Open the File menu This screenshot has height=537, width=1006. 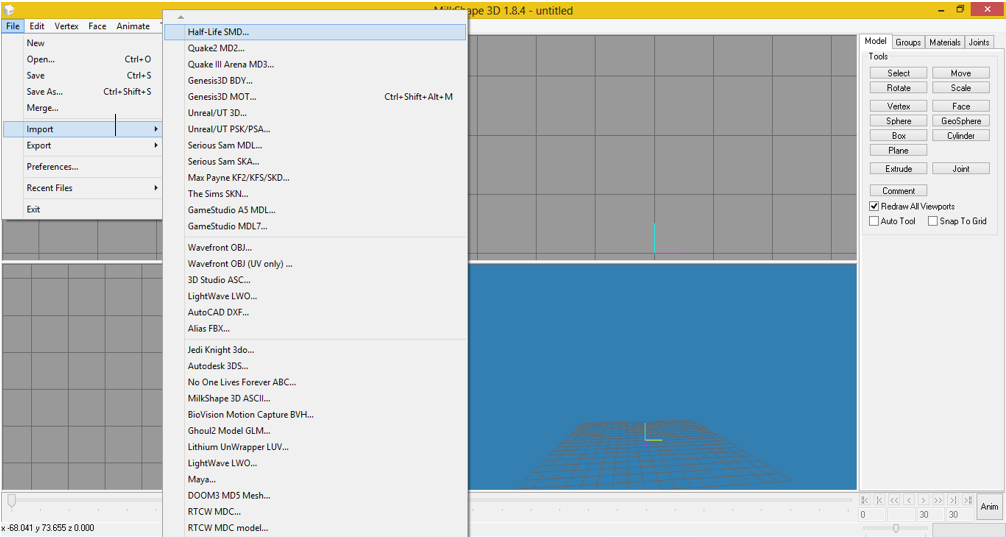click(x=13, y=26)
